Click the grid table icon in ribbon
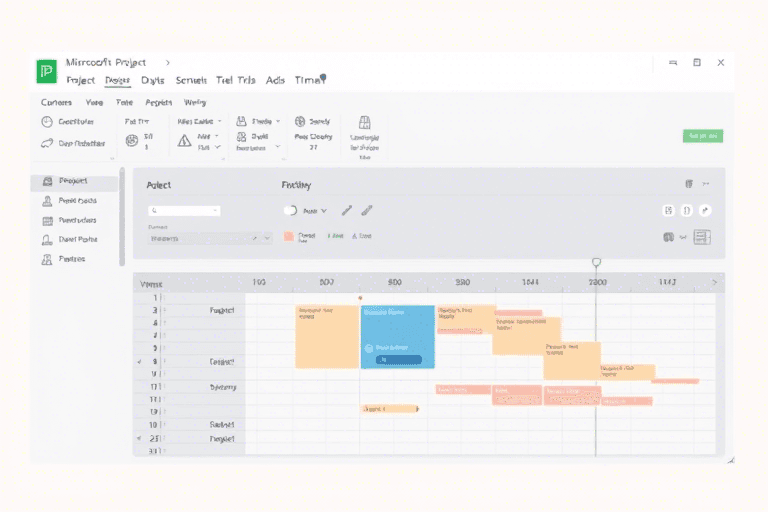The height and width of the screenshot is (512, 768). 364,122
